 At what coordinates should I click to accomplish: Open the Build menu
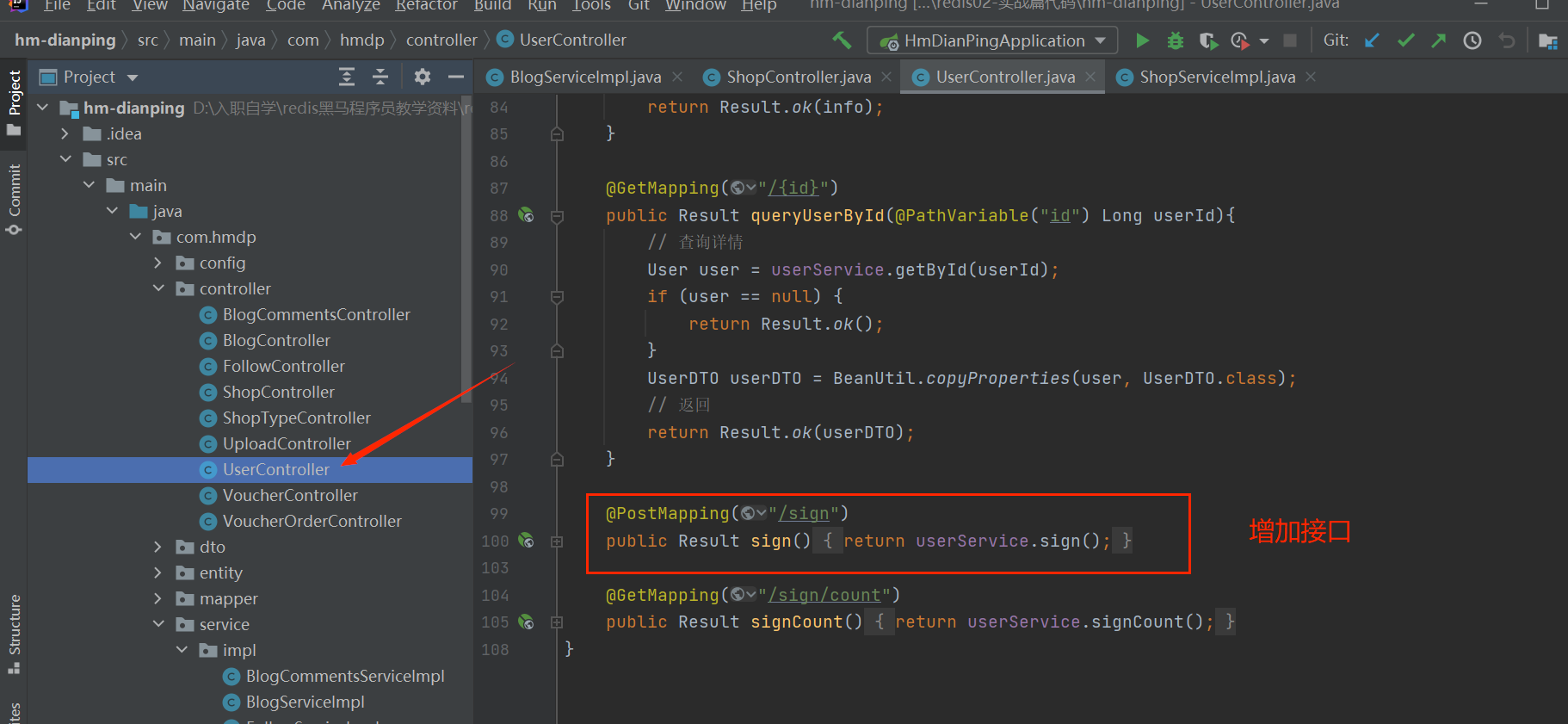tap(492, 5)
